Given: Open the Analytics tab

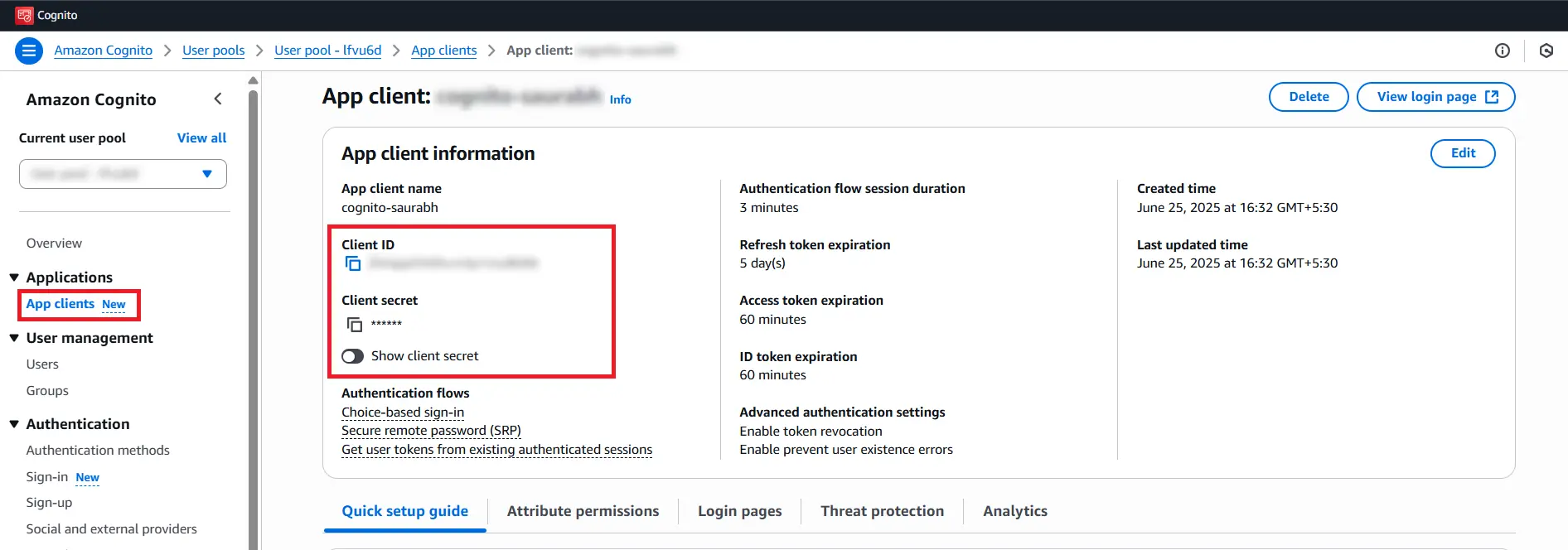Looking at the screenshot, I should [1015, 511].
